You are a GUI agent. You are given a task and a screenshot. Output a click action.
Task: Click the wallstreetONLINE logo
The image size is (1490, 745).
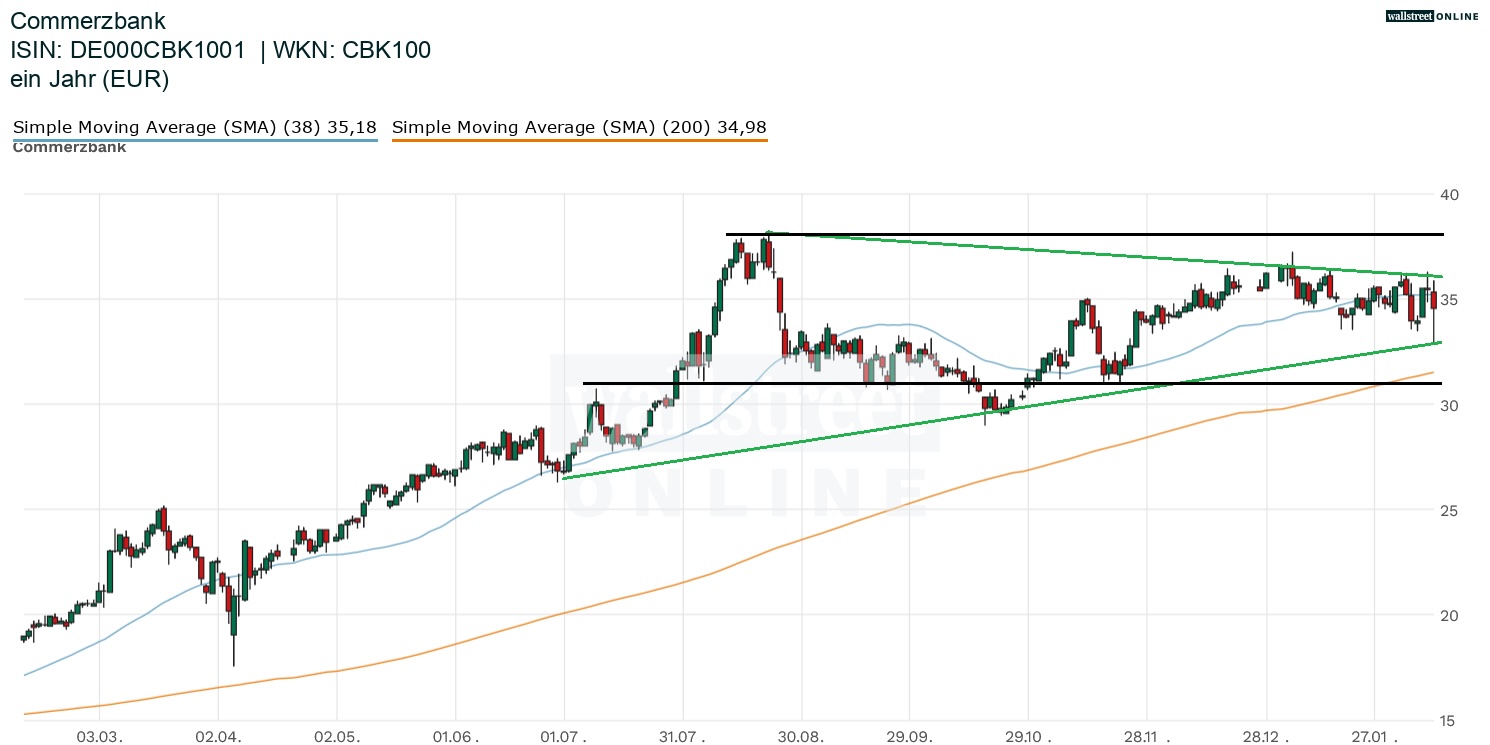tap(1431, 16)
